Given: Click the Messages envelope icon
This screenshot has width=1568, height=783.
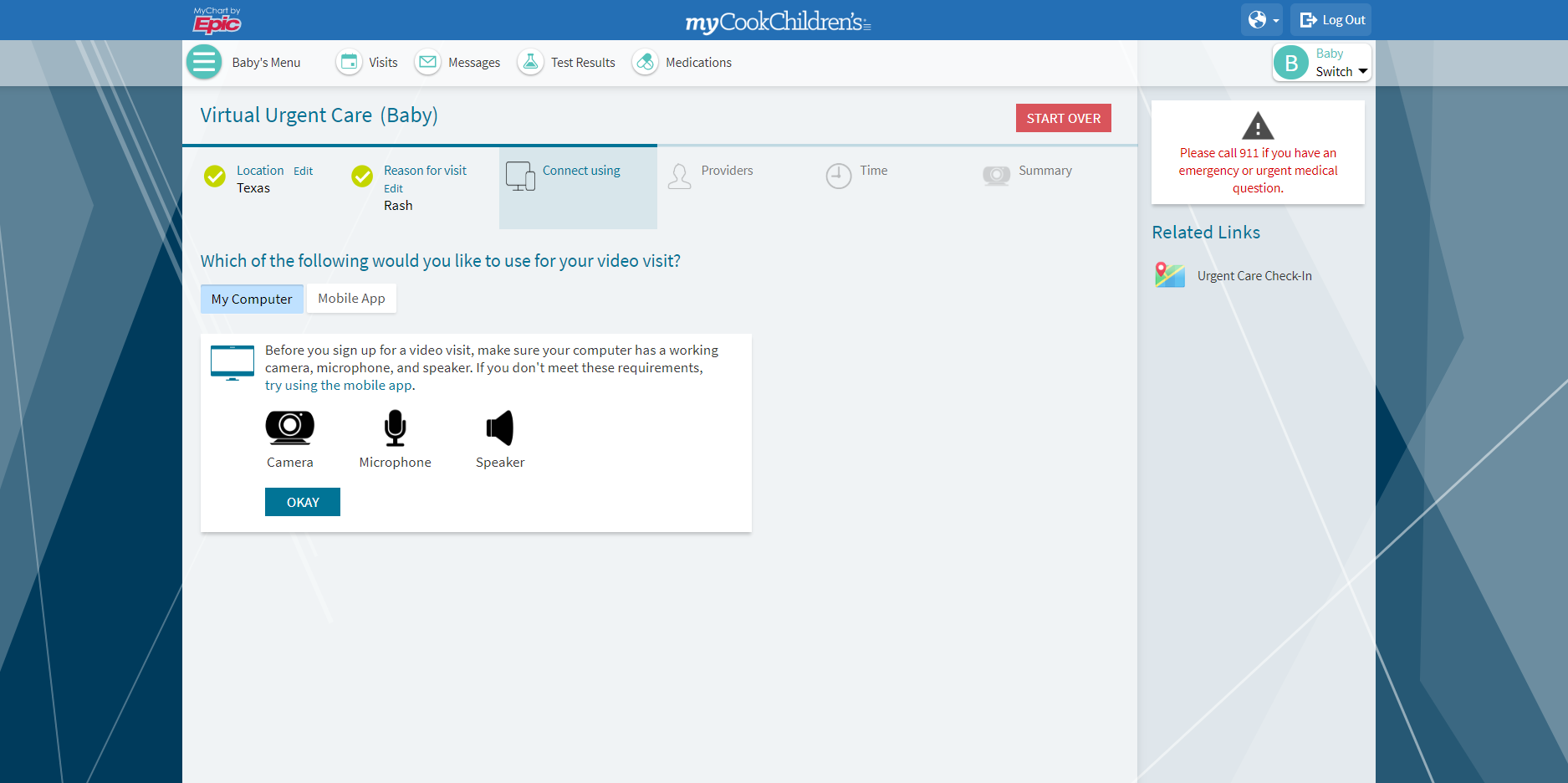Looking at the screenshot, I should [x=427, y=63].
